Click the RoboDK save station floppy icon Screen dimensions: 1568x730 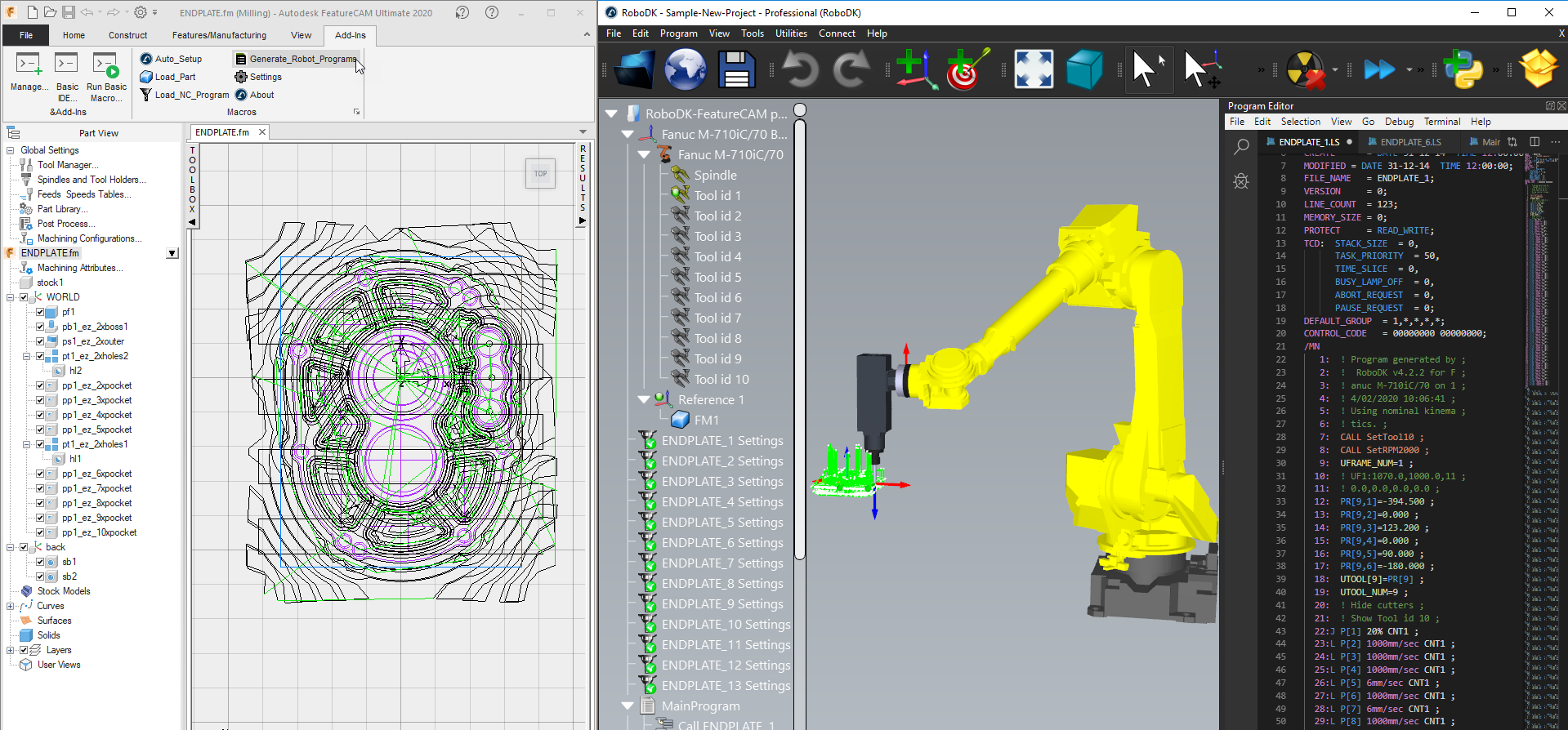736,69
